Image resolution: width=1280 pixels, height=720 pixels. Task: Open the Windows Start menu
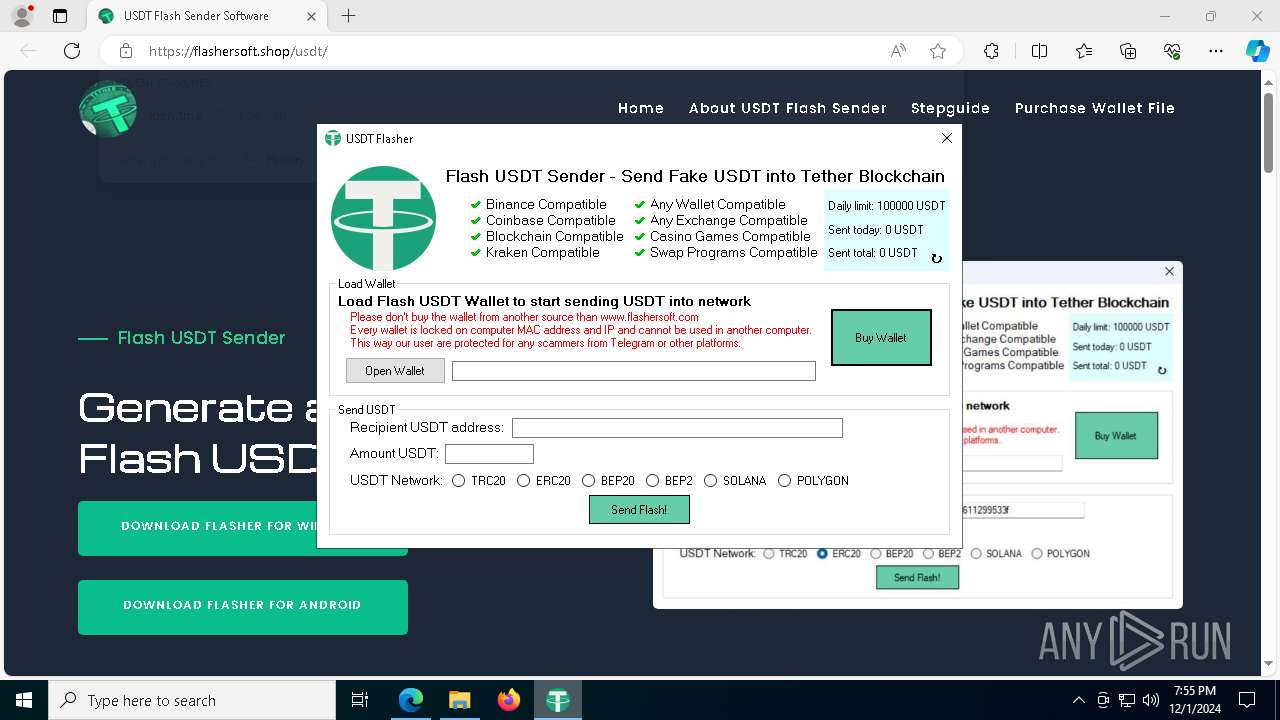tap(24, 700)
